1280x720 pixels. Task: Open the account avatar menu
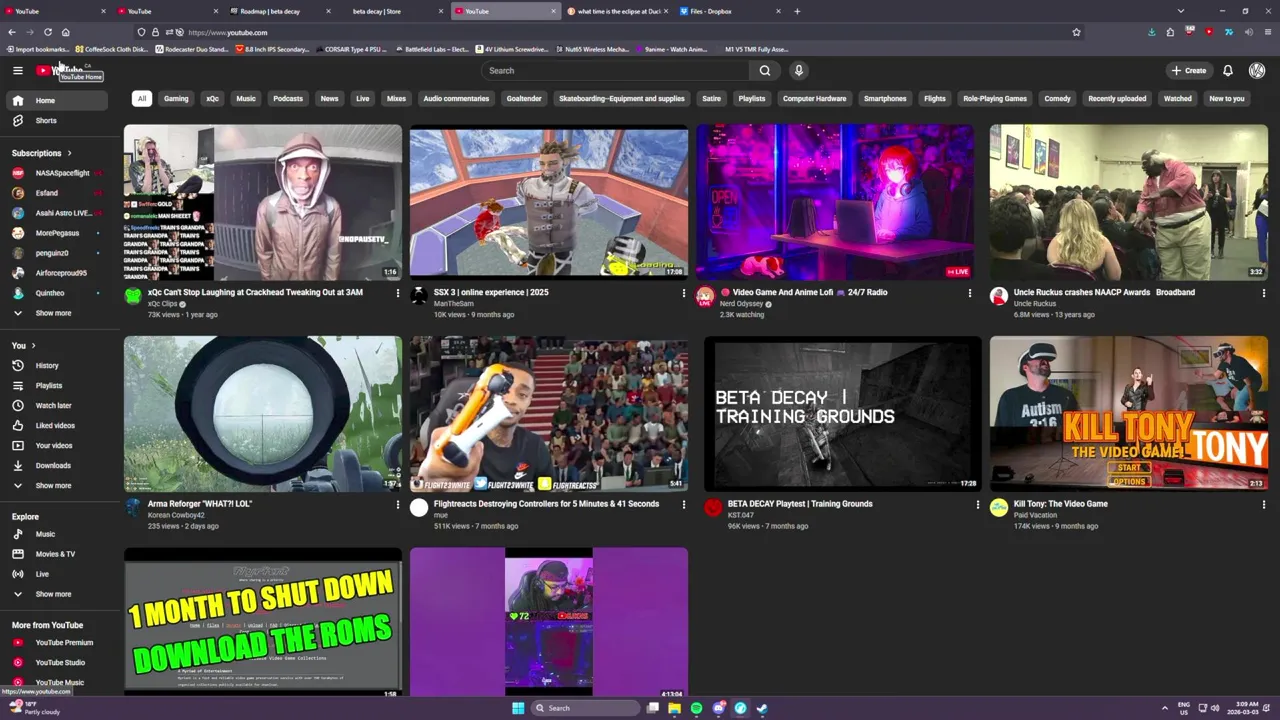click(x=1257, y=70)
